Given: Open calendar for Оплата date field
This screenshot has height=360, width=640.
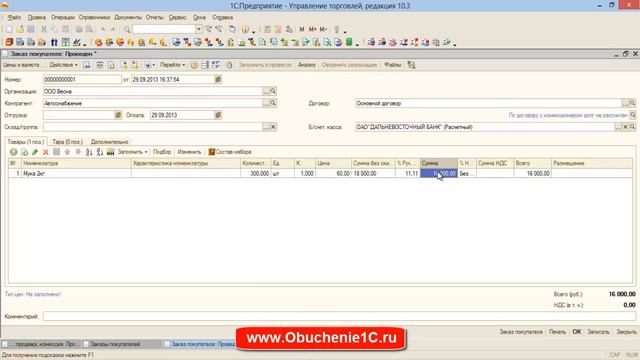Looking at the screenshot, I should point(218,115).
